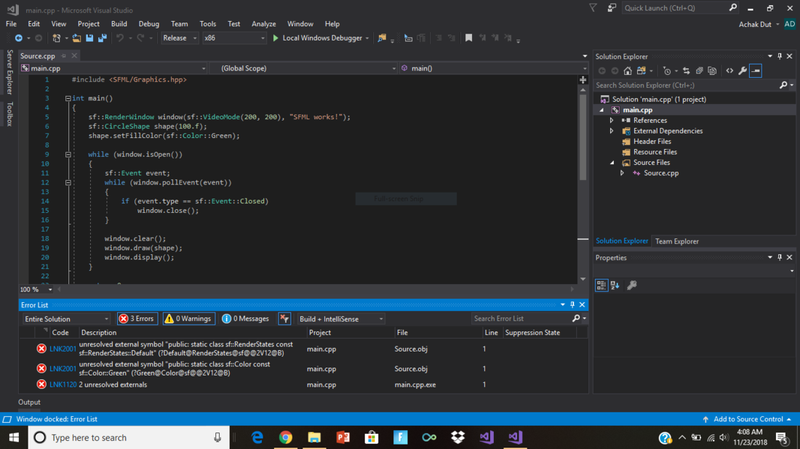Click Pending Changes Filter clock icon
This screenshot has width=800, height=449.
[x=667, y=71]
